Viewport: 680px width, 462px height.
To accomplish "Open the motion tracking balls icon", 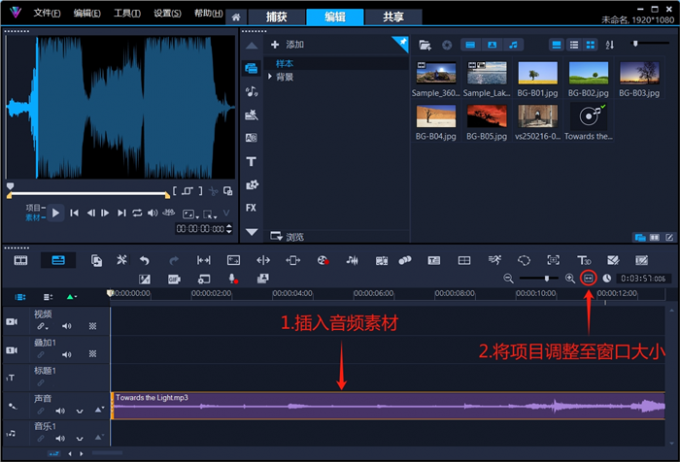I will click(405, 260).
